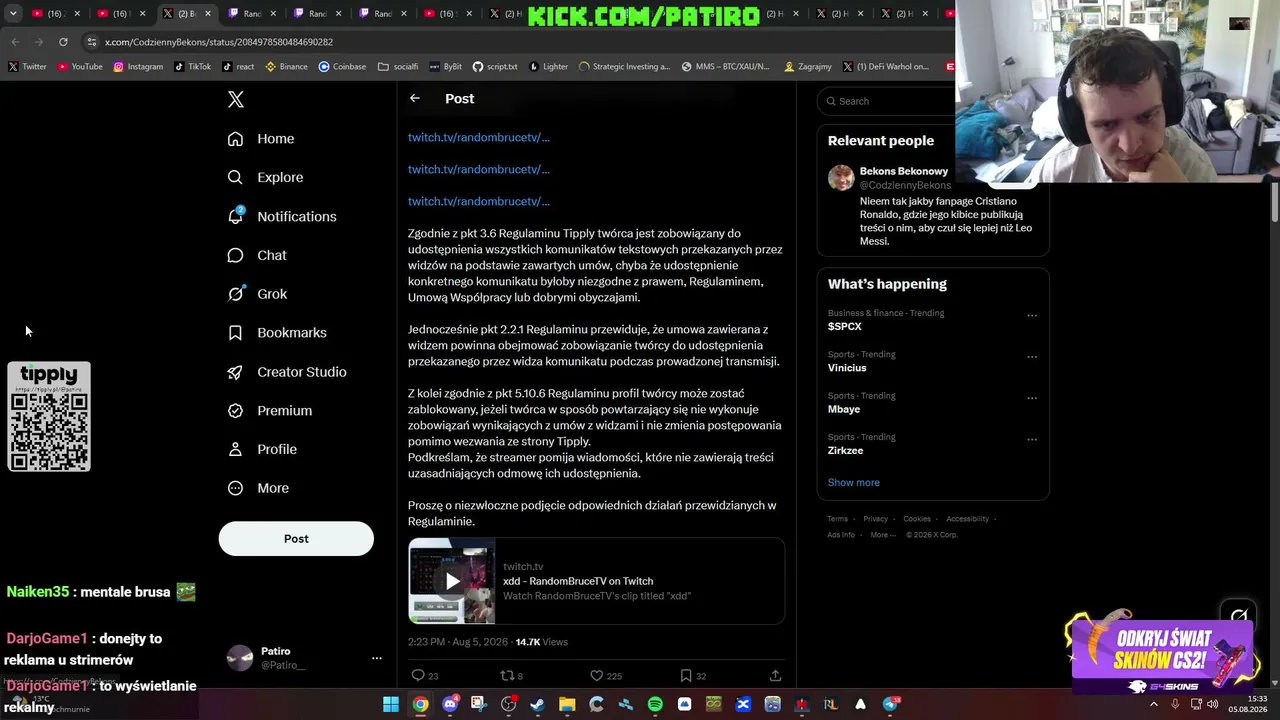Open the Lighter bookmark
This screenshot has height=720, width=1280.
[x=548, y=67]
